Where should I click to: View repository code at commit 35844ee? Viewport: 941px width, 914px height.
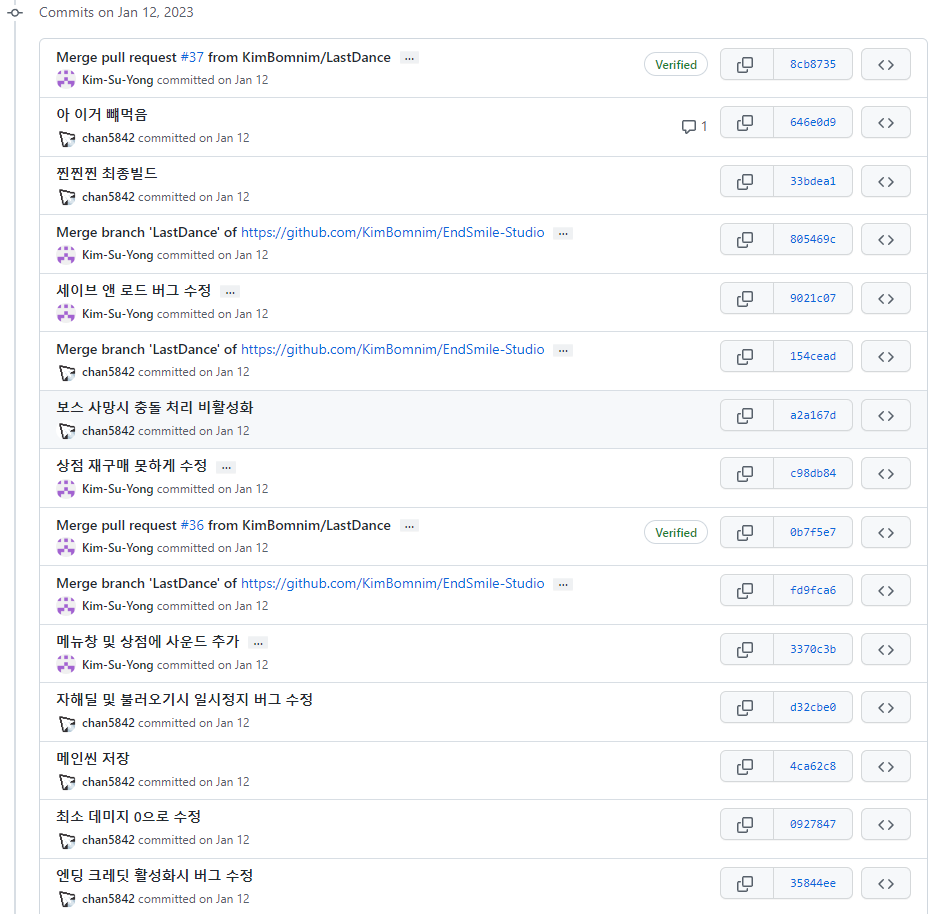(886, 883)
